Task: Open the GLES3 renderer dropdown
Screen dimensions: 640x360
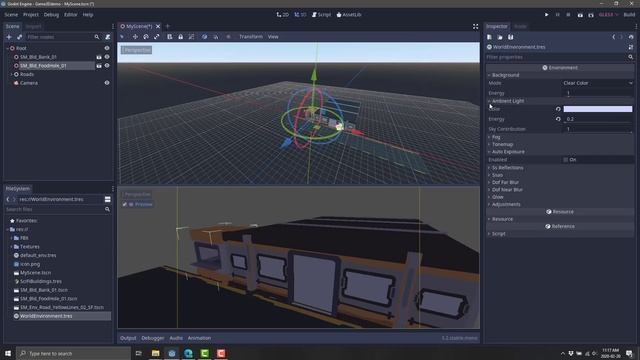Action: tap(608, 15)
